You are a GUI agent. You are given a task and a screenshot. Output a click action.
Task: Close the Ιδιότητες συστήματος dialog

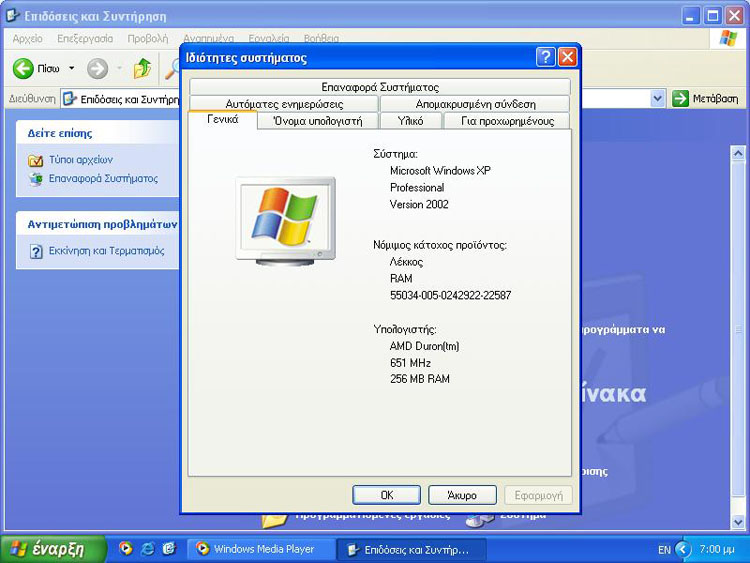coord(567,57)
